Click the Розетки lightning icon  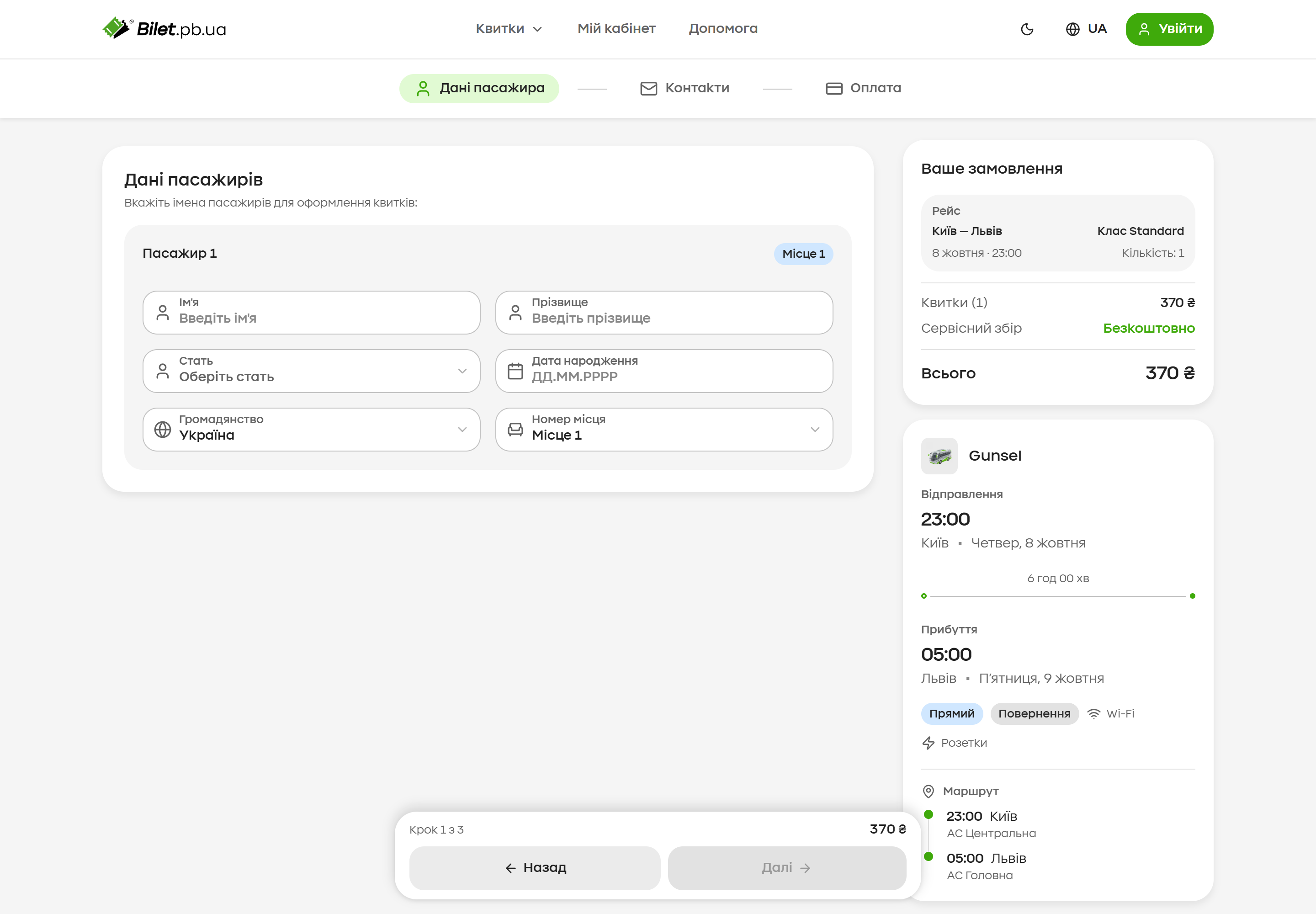pyautogui.click(x=929, y=743)
